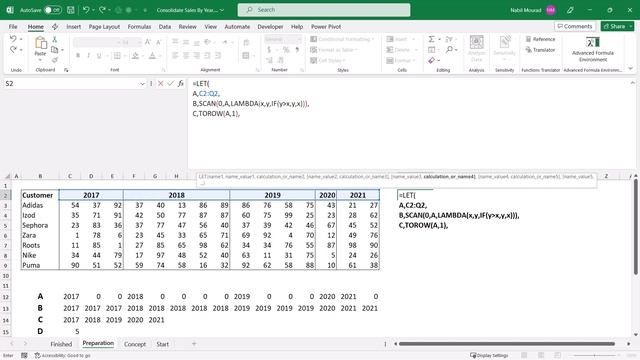
Task: Open Display Settings in status bar
Action: (x=489, y=356)
